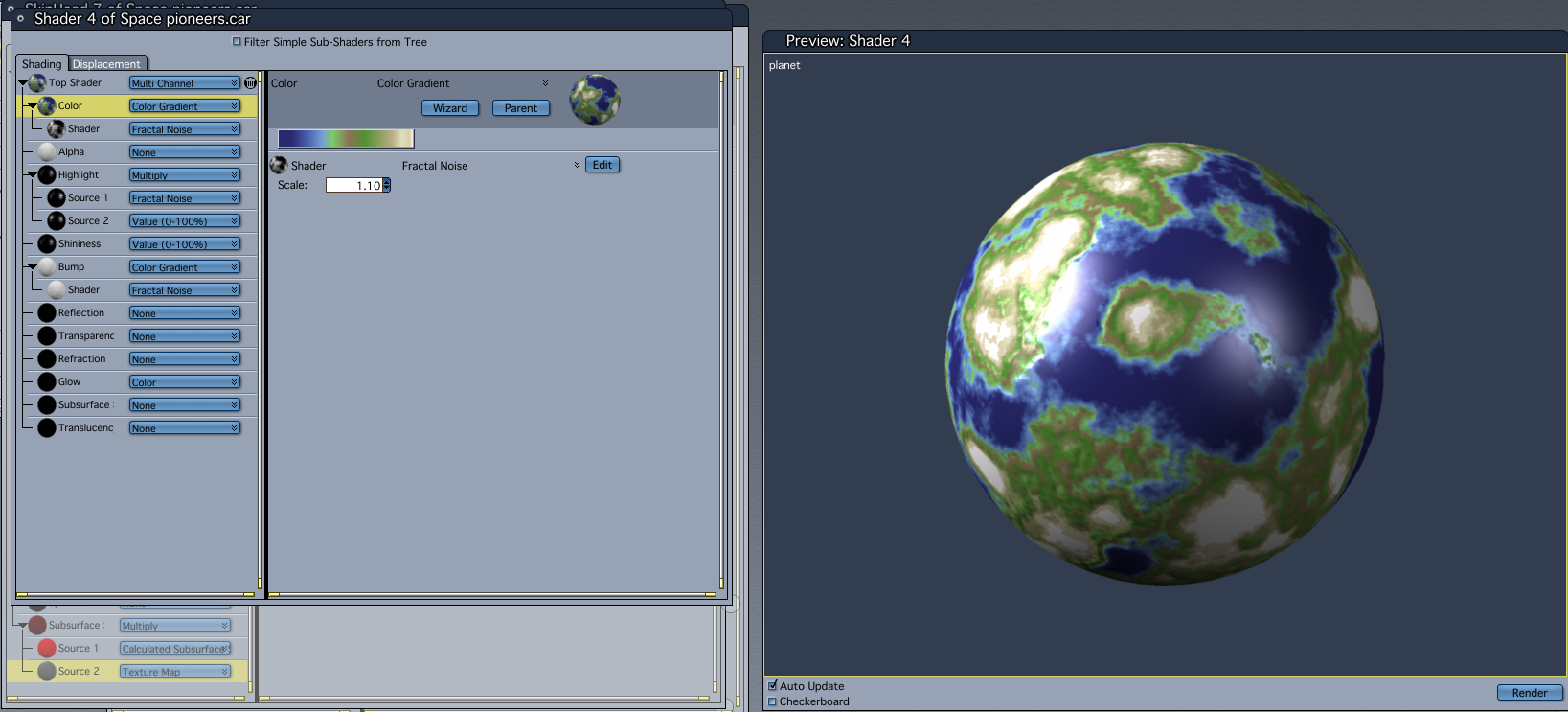The image size is (1568, 712).
Task: Click the Alpha channel sphere icon
Action: [47, 152]
